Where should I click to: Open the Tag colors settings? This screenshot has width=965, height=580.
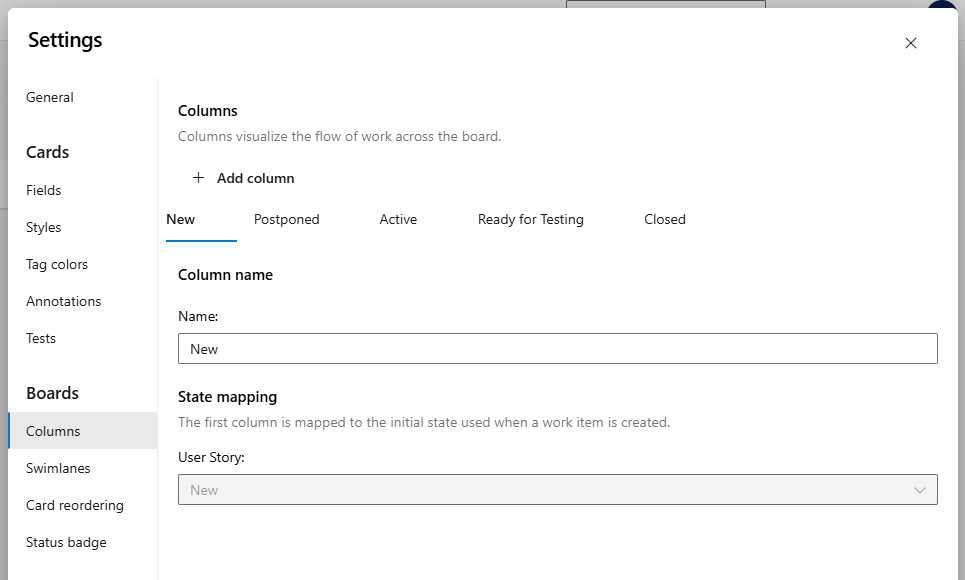(56, 264)
